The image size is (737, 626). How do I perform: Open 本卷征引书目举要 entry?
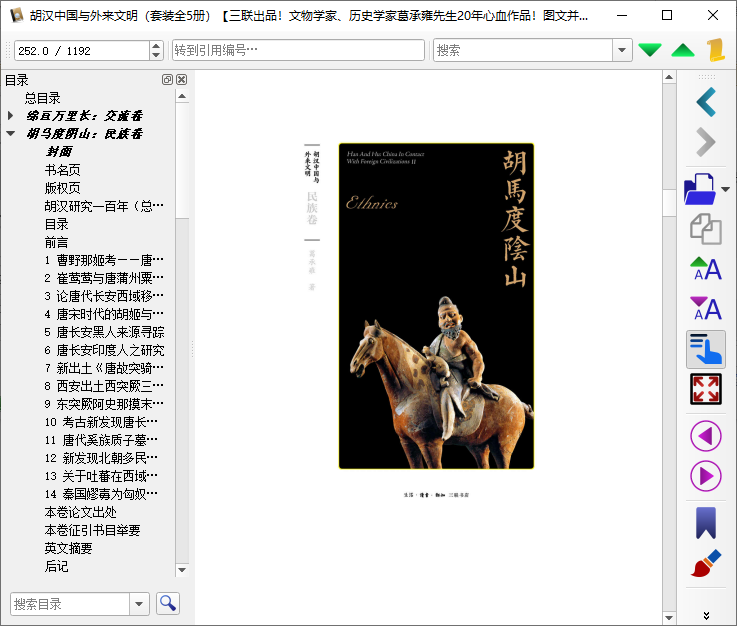click(x=93, y=530)
